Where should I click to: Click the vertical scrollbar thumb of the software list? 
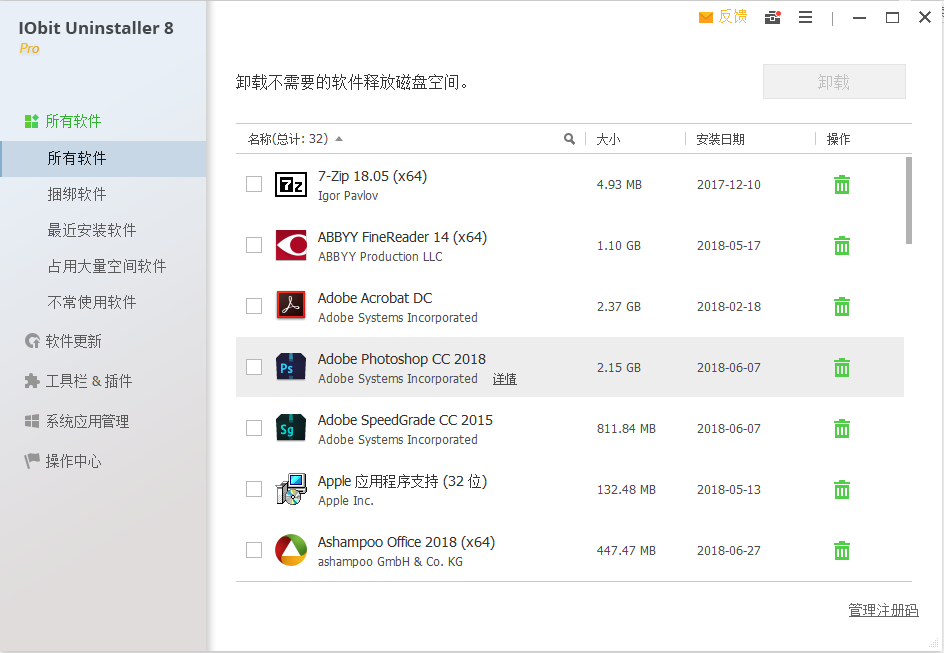[908, 200]
